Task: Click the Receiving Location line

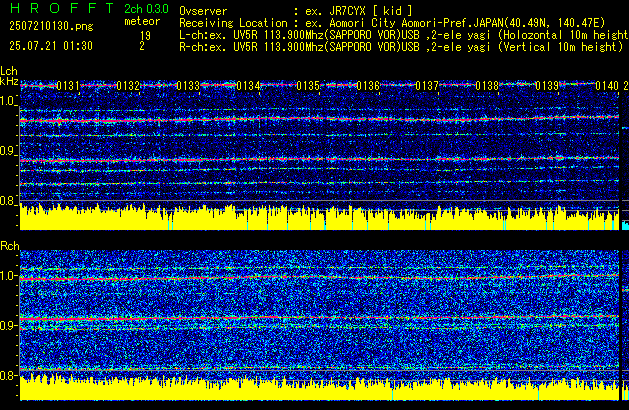Action: (392, 23)
